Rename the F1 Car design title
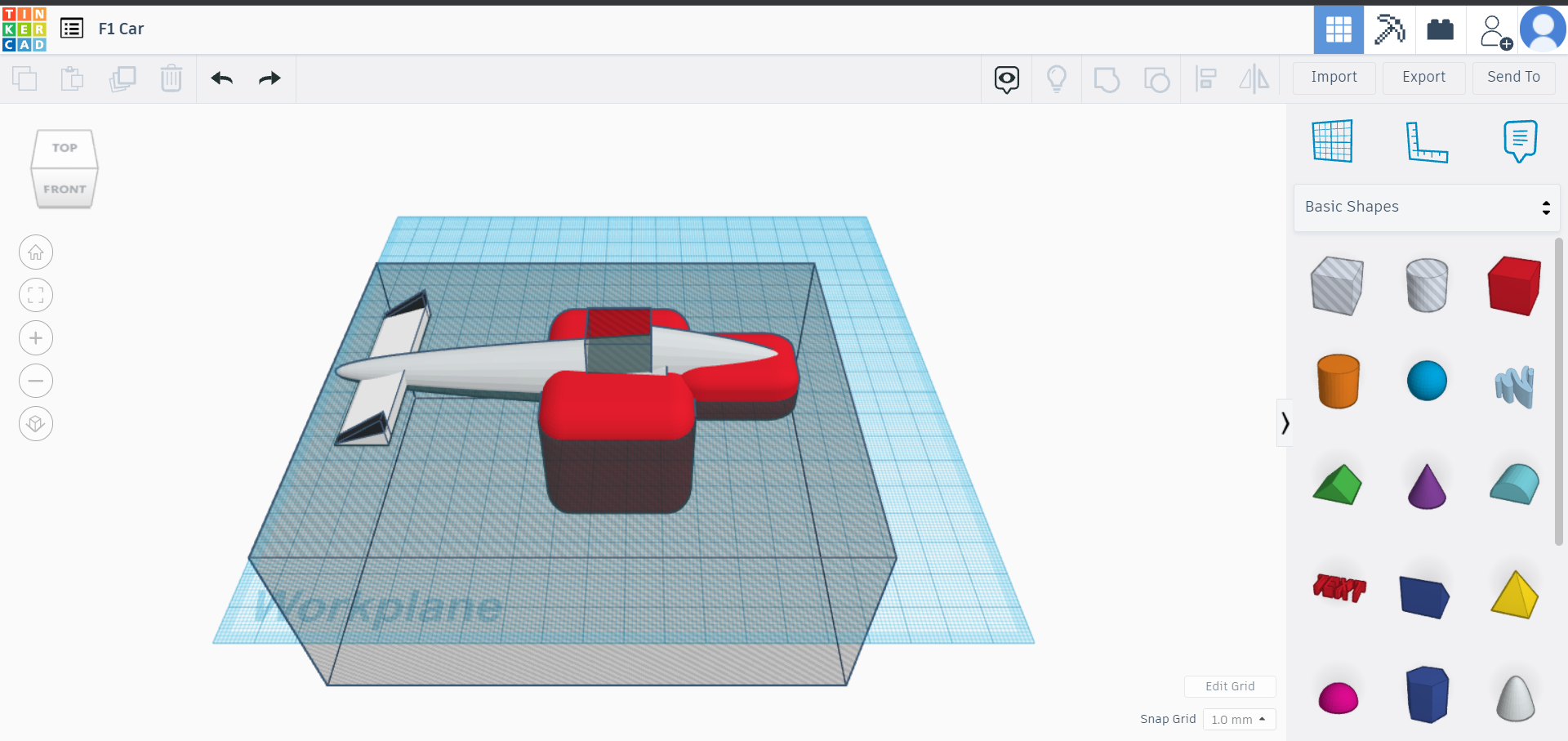The height and width of the screenshot is (741, 1568). (x=121, y=29)
